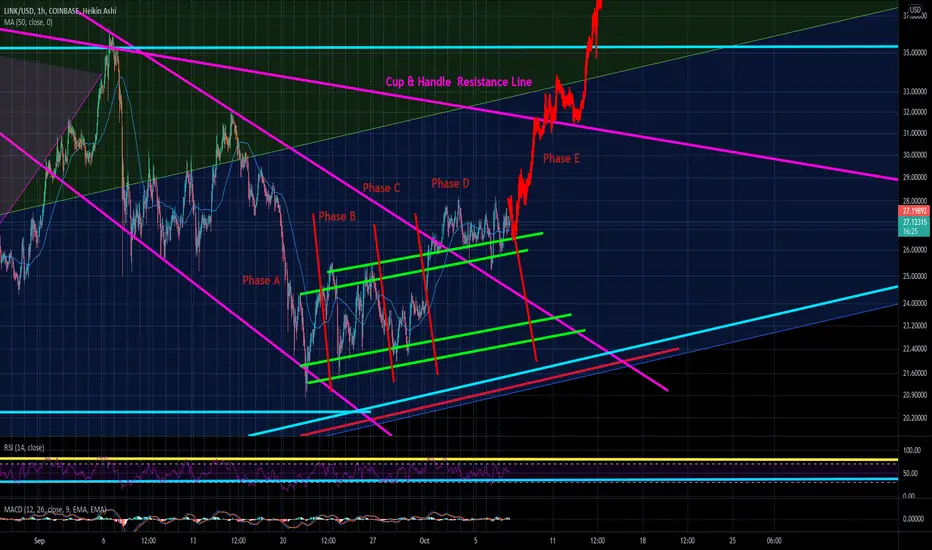932x550 pixels.
Task: Click the RSI 100.00 scale label
Action: [x=912, y=451]
